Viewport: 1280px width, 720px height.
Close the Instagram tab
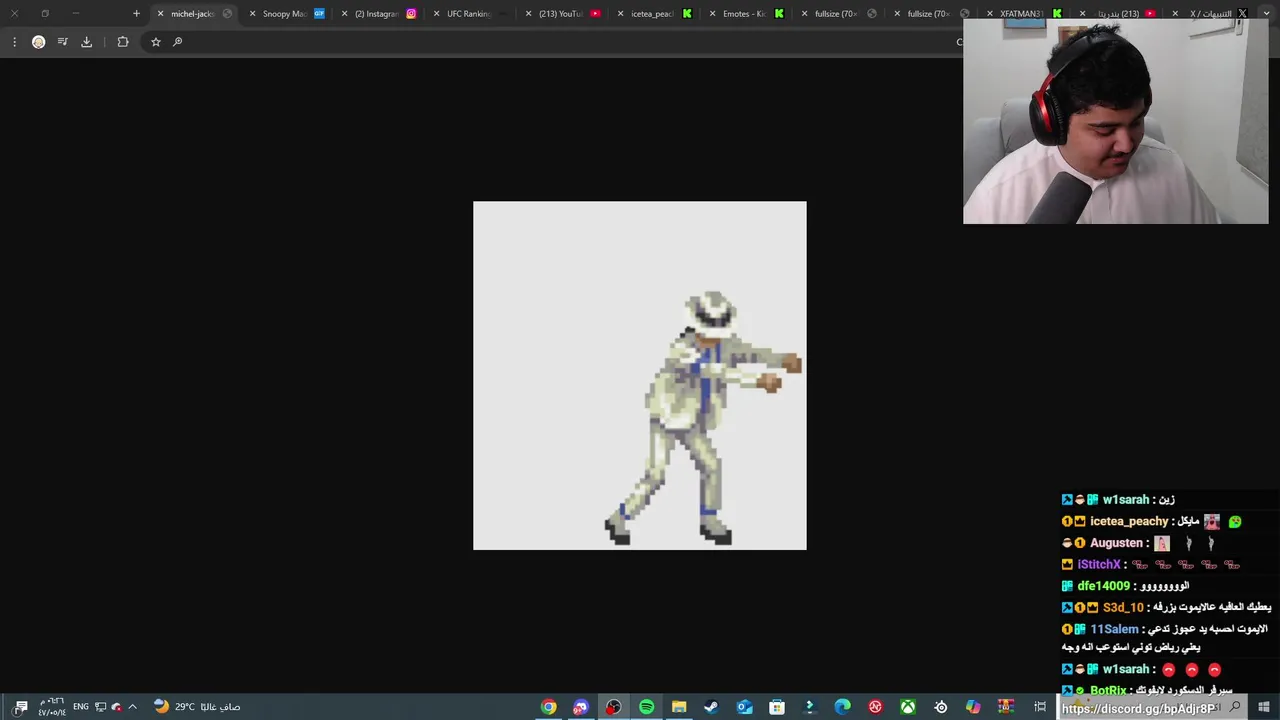click(344, 14)
